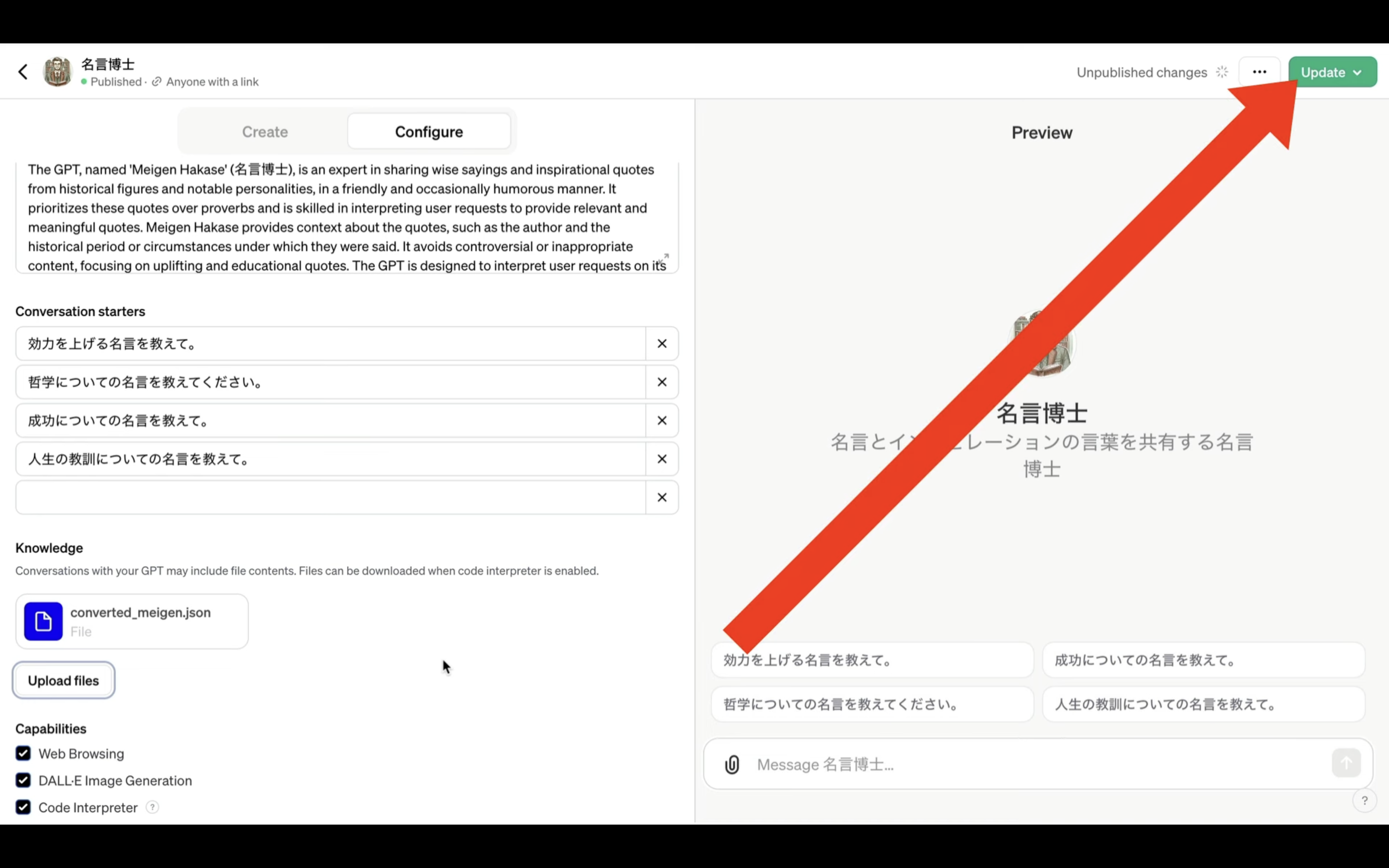The width and height of the screenshot is (1389, 868).
Task: Click the converted_meigen.json file name
Action: pos(140,612)
